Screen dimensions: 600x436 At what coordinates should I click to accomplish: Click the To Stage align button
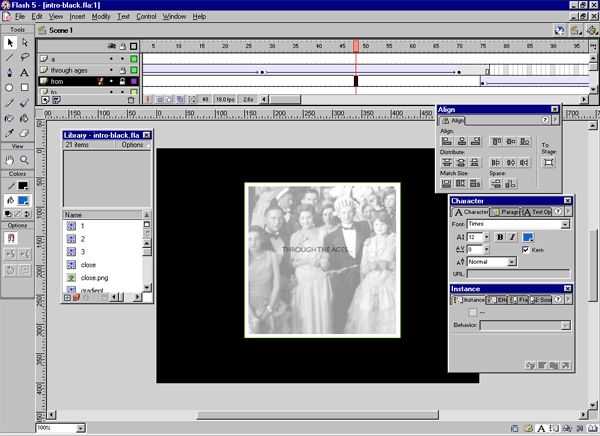tap(548, 162)
